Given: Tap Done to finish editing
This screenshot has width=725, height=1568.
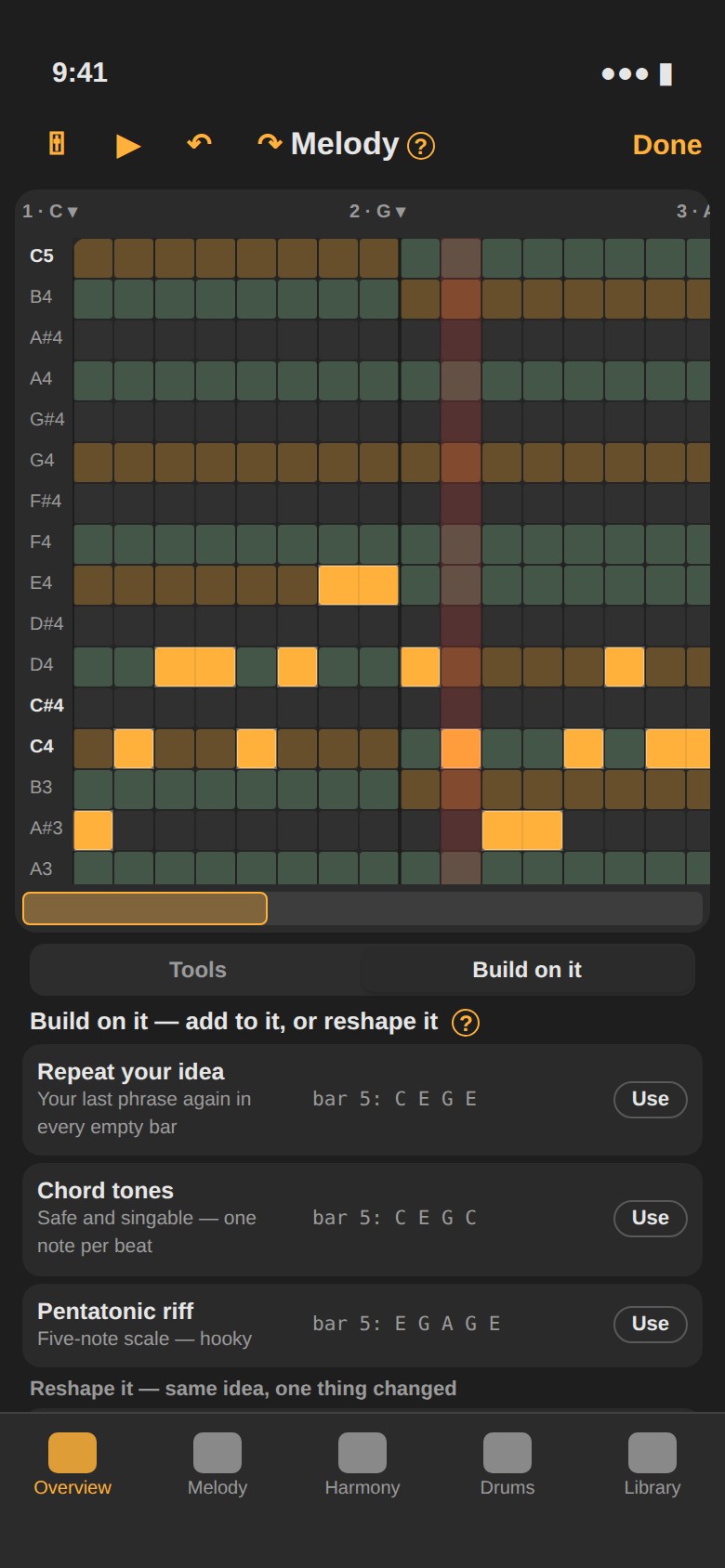Looking at the screenshot, I should [666, 145].
